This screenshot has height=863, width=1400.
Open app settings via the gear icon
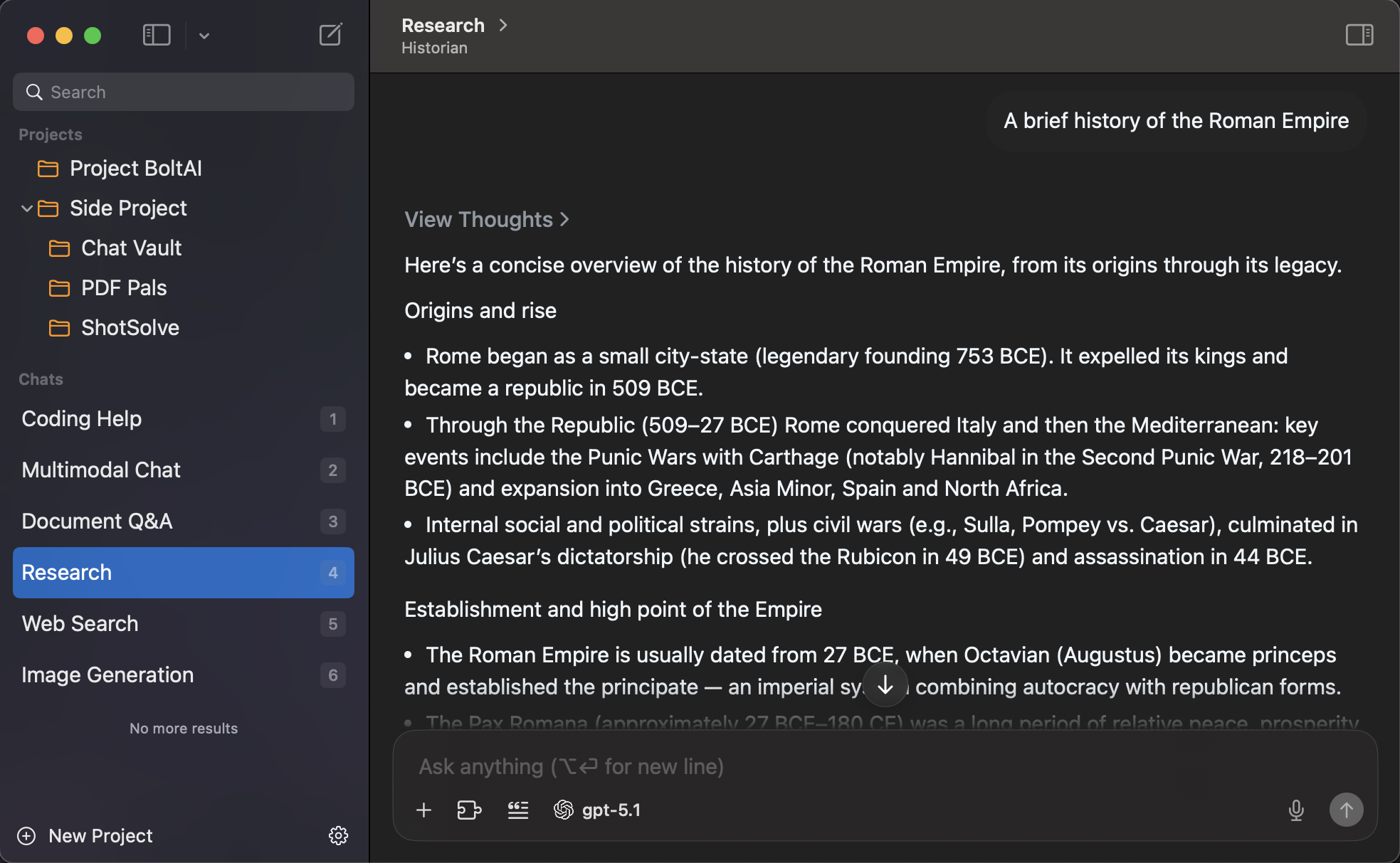(x=338, y=835)
